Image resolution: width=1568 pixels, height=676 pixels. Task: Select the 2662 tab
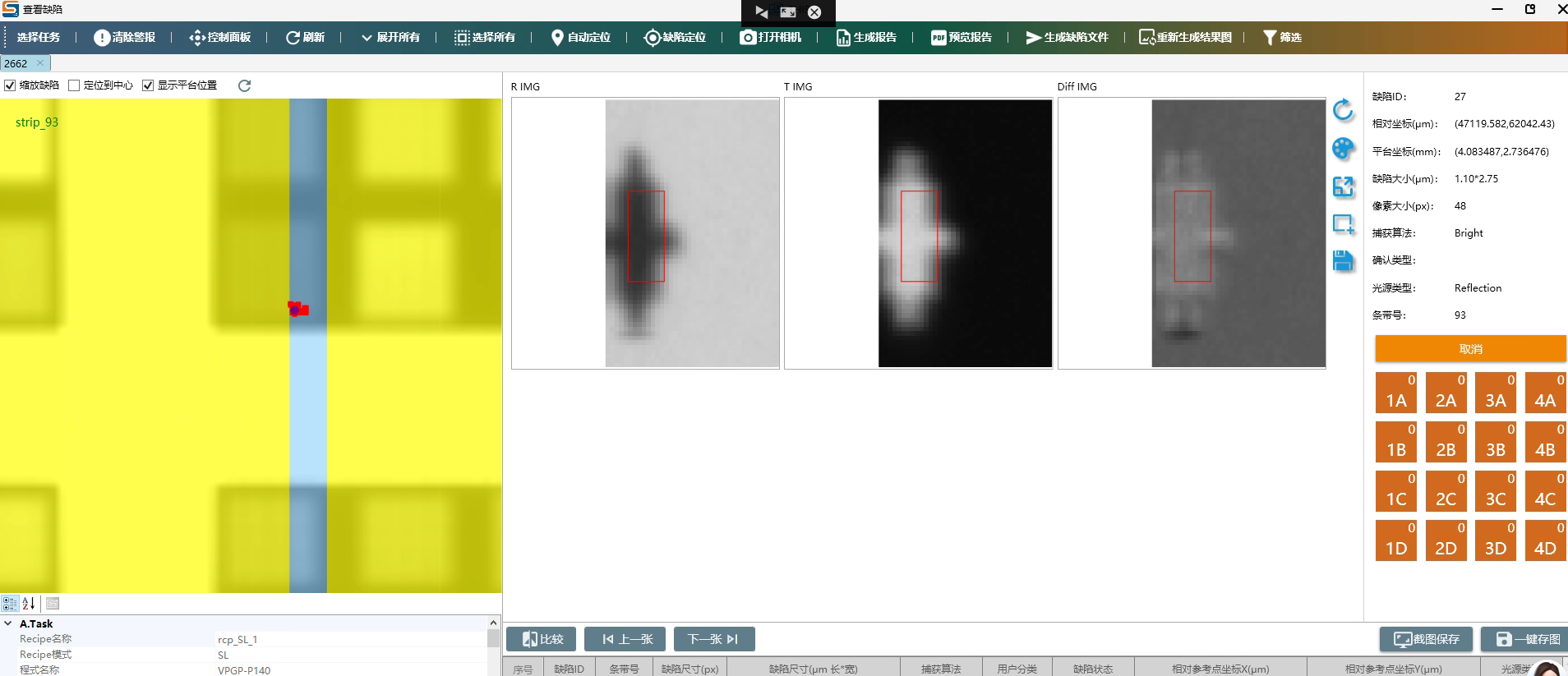tap(16, 63)
